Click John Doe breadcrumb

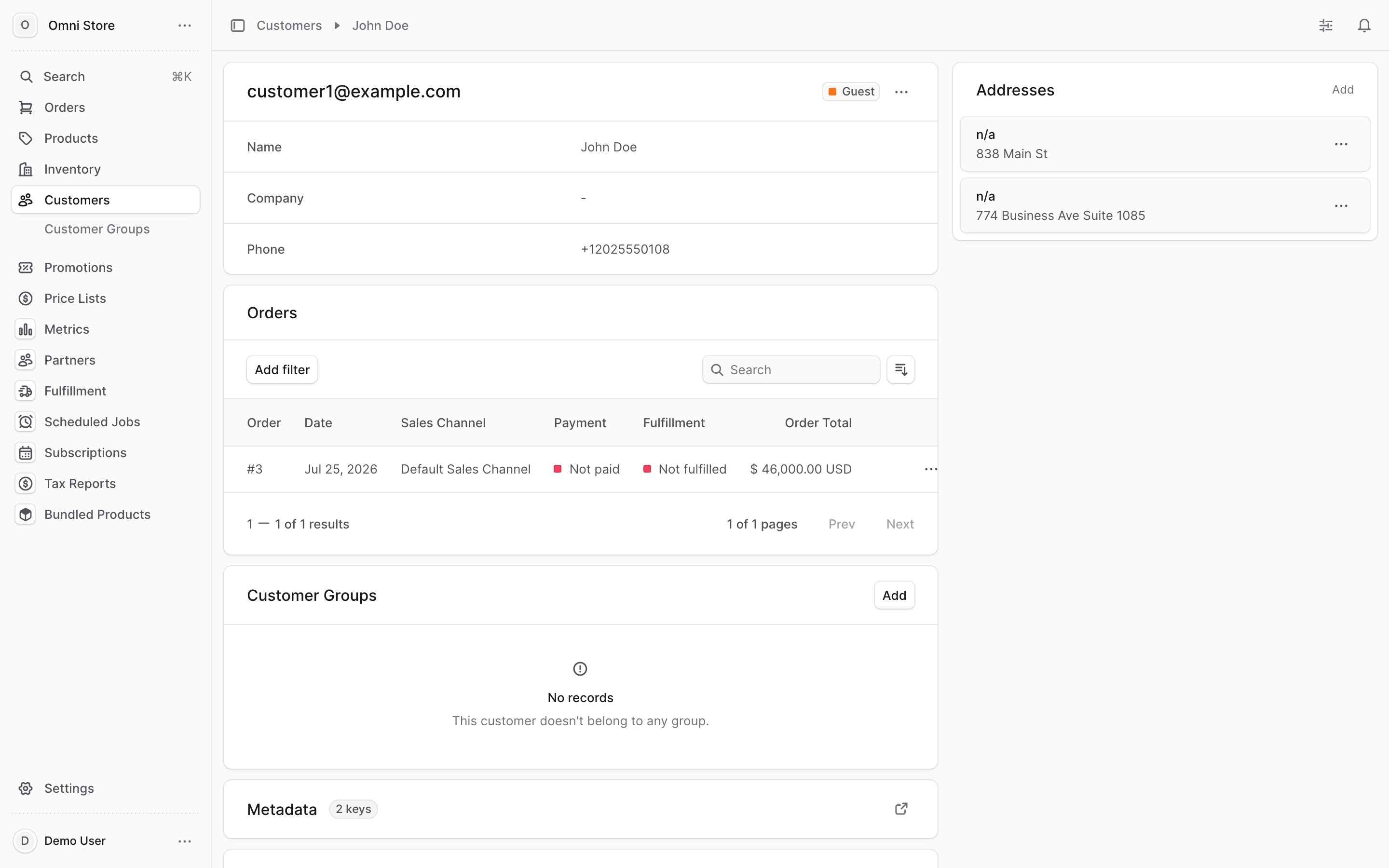tap(380, 25)
